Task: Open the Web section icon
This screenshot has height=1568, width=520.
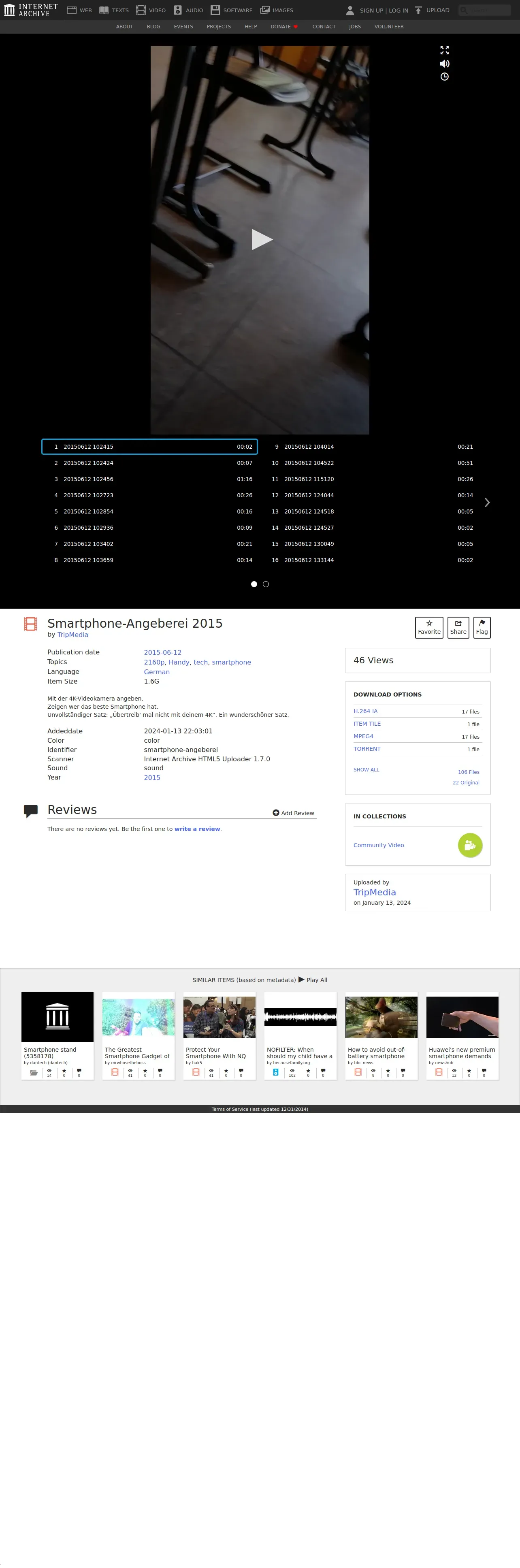Action: pyautogui.click(x=71, y=11)
